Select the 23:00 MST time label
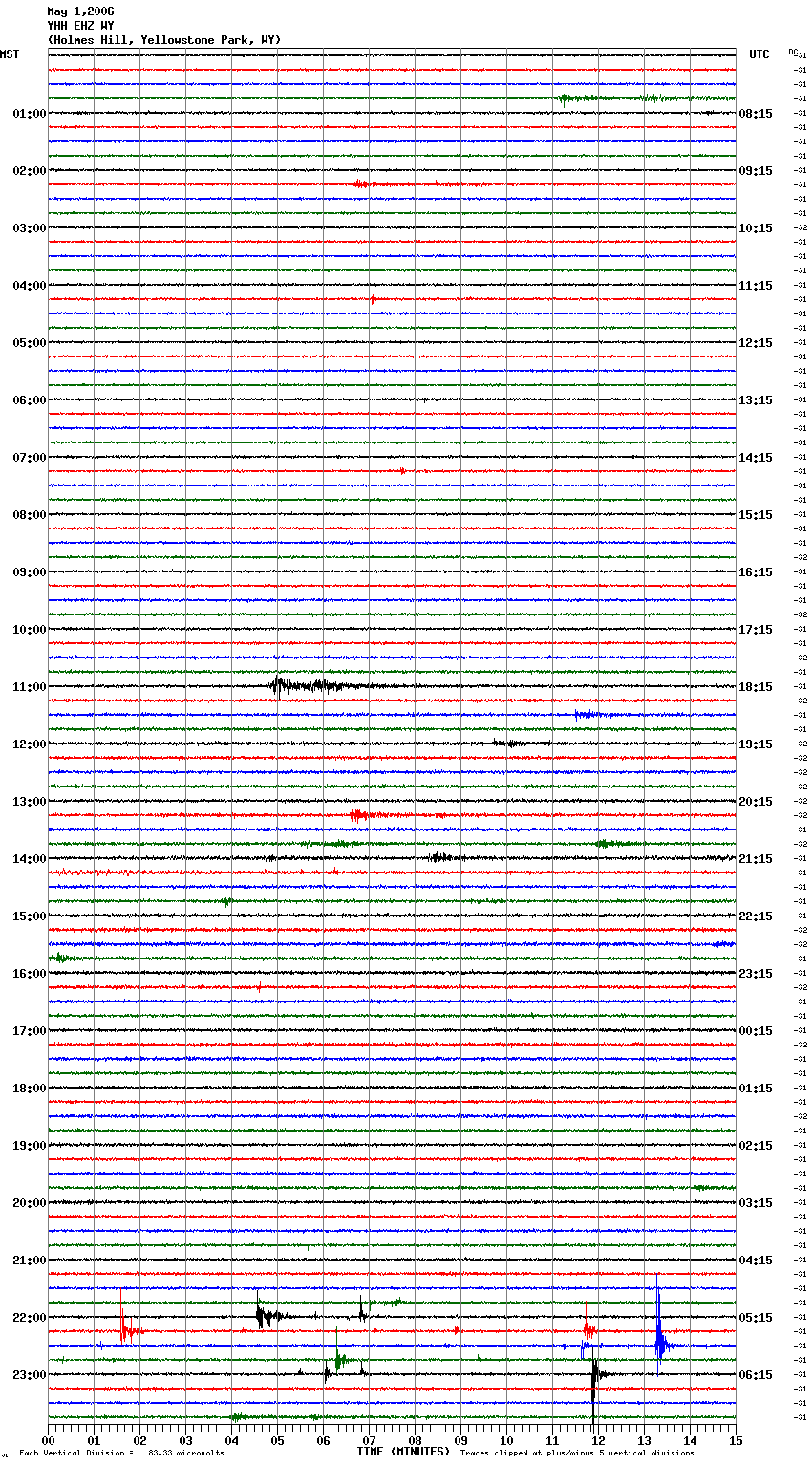Image resolution: width=812 pixels, height=1466 pixels. (29, 1374)
